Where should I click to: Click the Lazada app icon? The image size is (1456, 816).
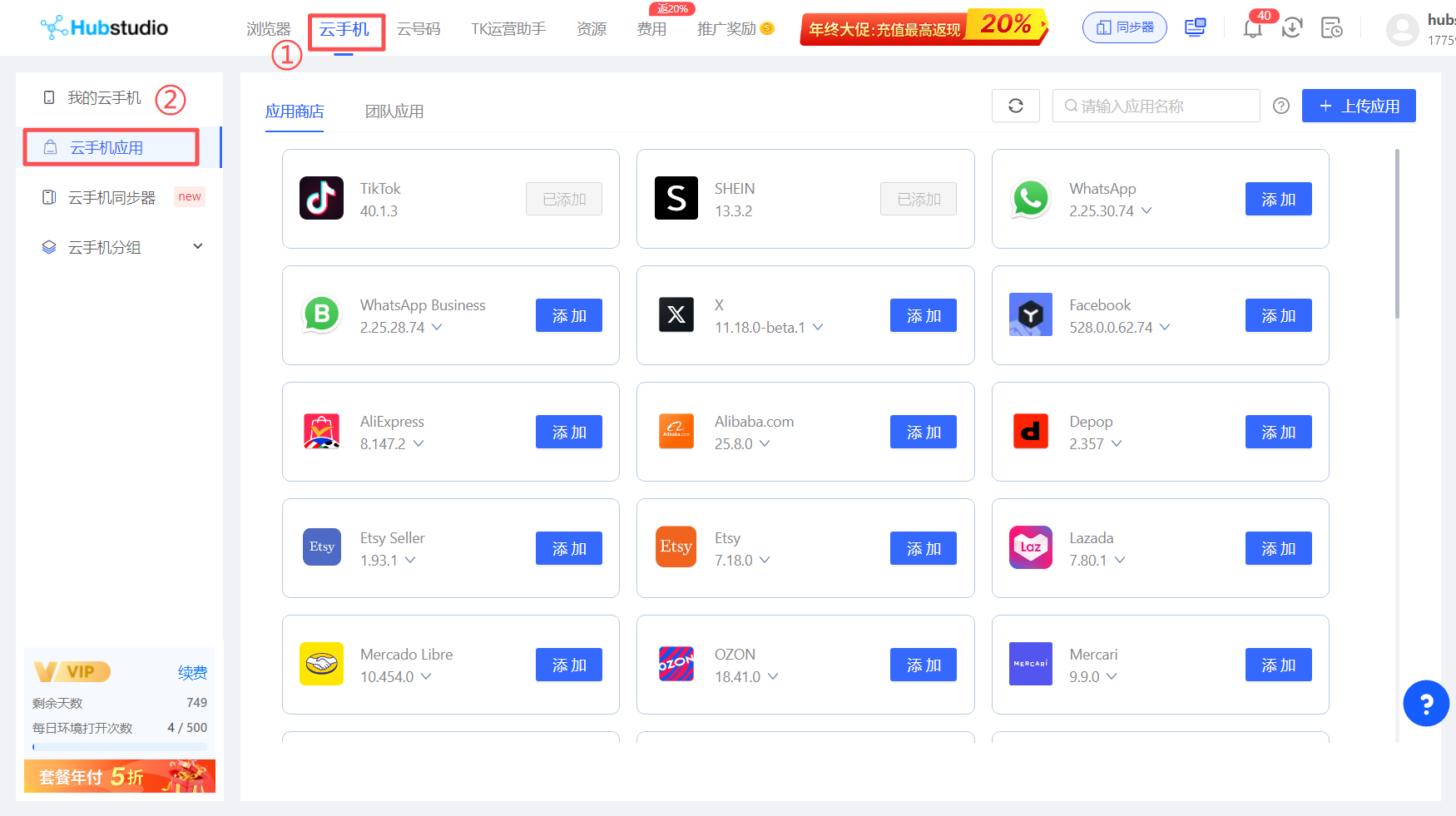1031,547
